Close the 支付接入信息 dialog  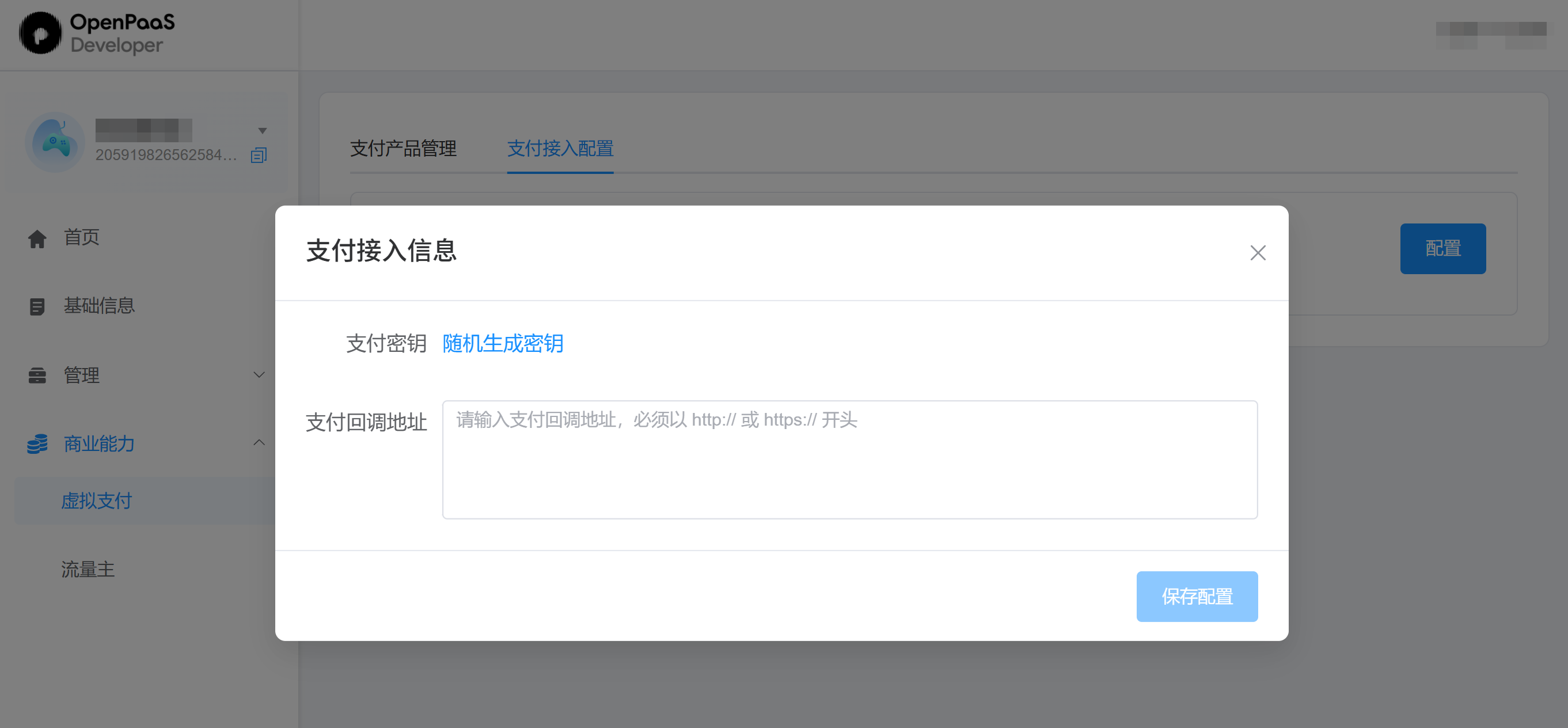(1258, 253)
